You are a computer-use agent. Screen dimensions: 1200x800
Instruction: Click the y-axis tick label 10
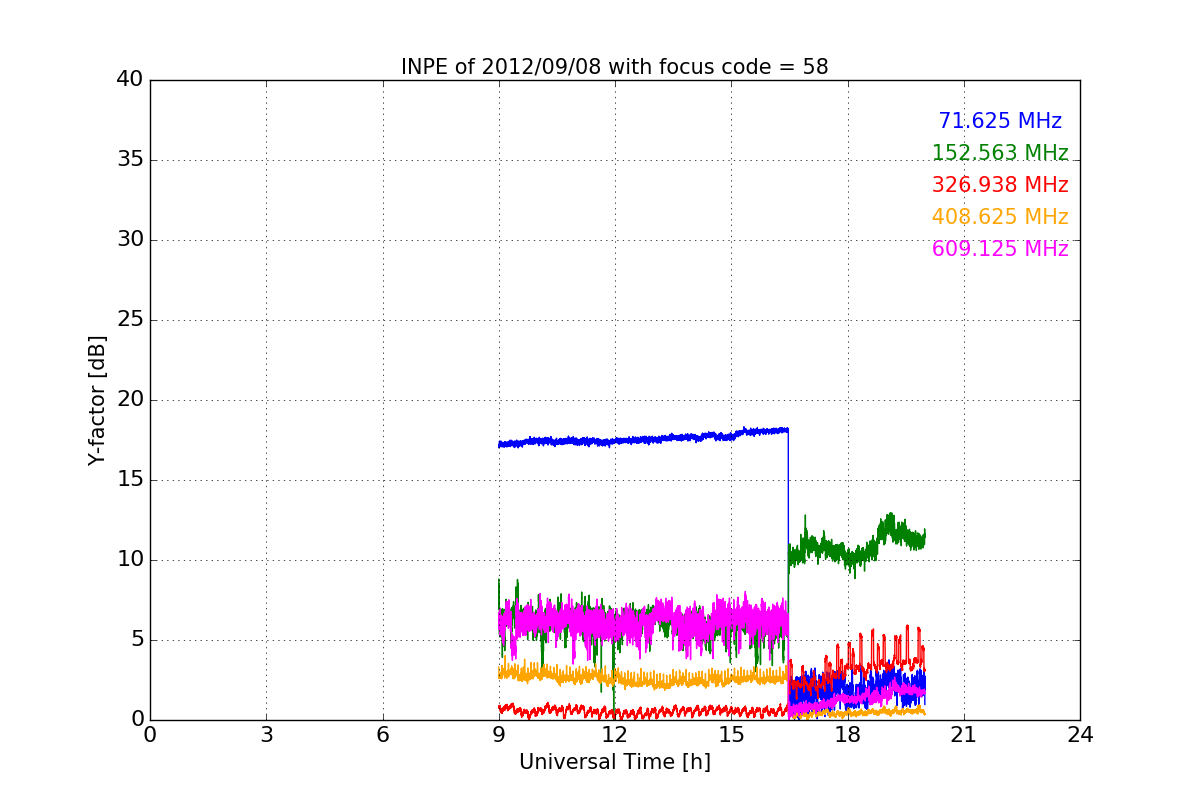[130, 560]
